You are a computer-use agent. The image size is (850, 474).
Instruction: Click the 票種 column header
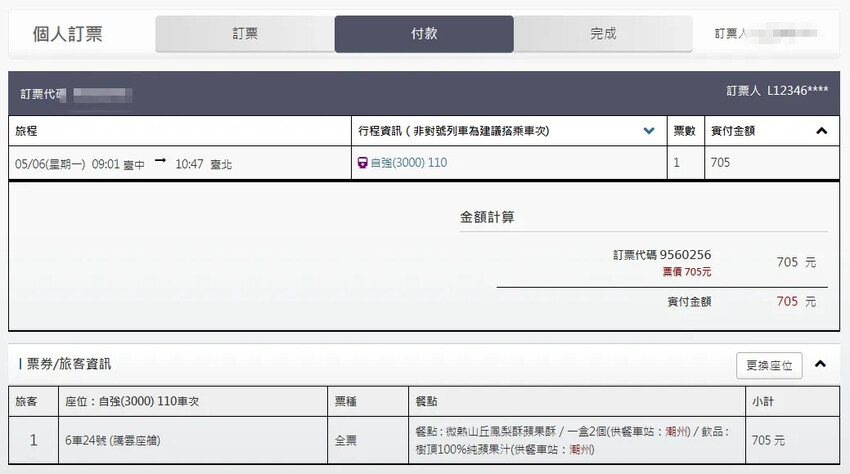[368, 401]
